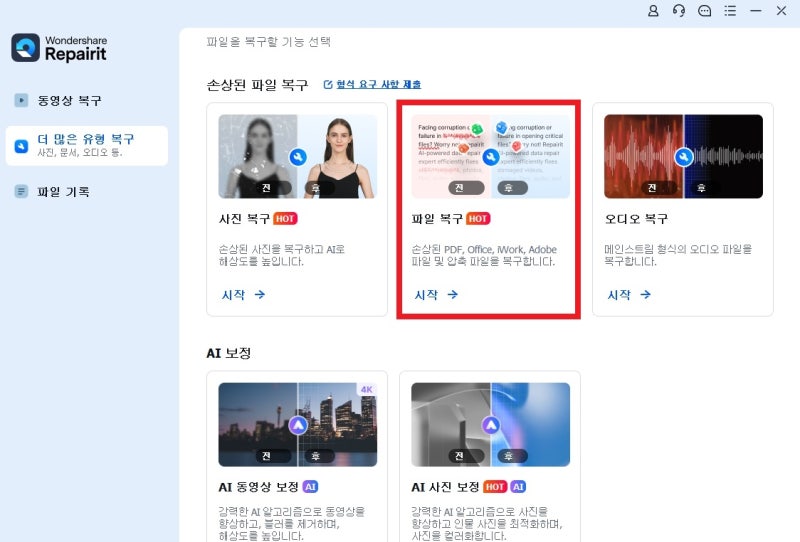The image size is (800, 542).
Task: Click the AI 사진 보정 card title
Action: click(x=445, y=487)
